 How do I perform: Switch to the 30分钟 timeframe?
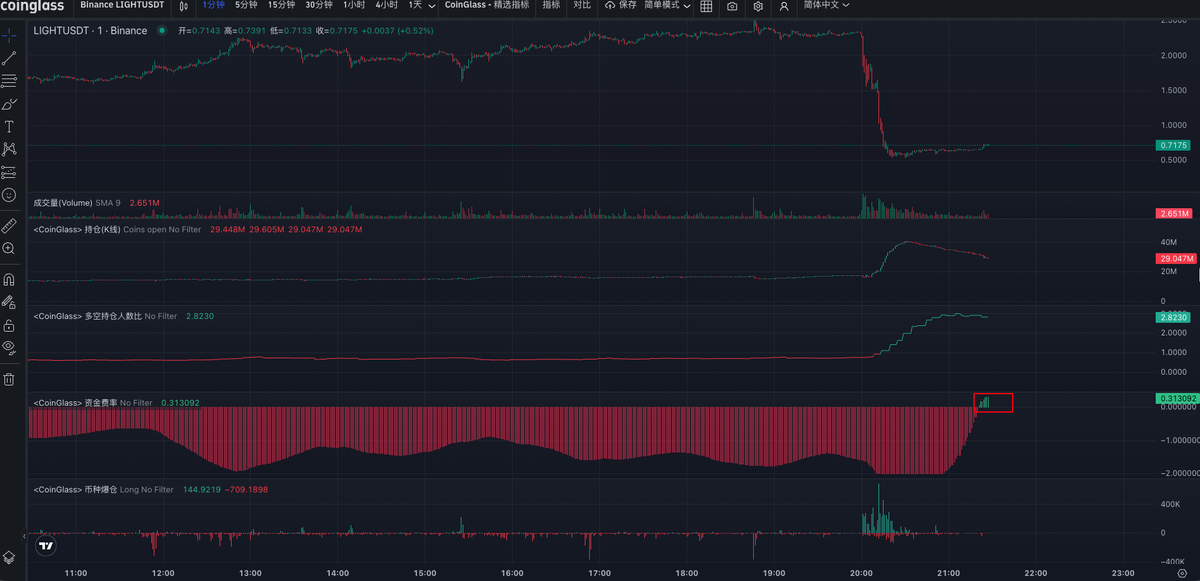tap(319, 5)
